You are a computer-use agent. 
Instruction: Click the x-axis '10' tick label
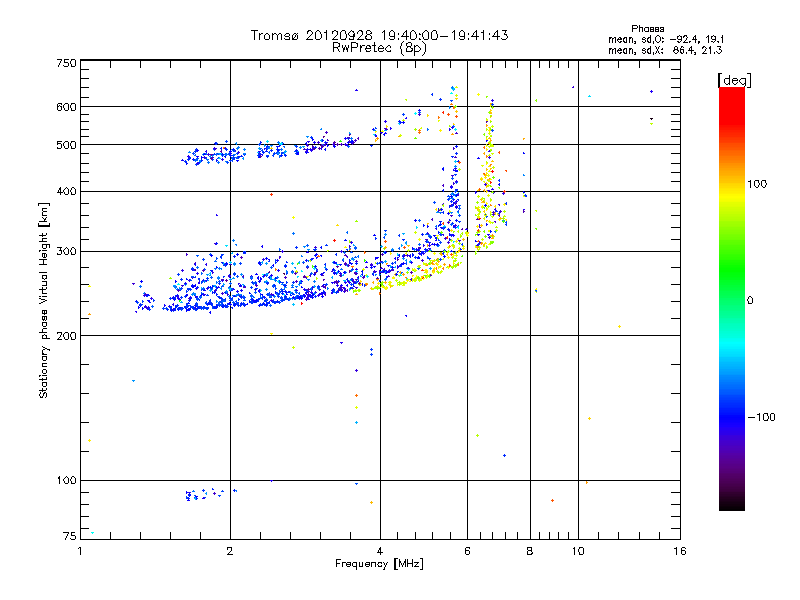point(578,551)
